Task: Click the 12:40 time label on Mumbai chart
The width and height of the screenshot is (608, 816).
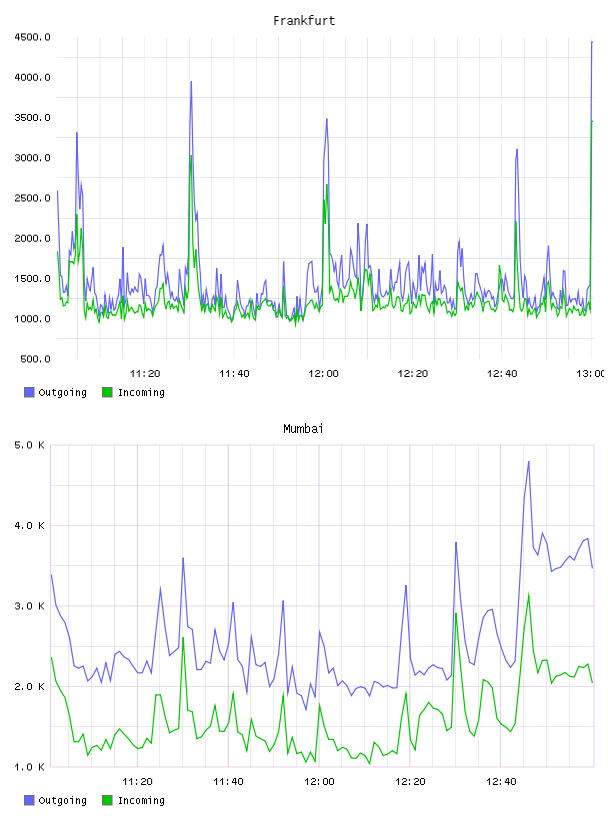Action: [x=501, y=782]
